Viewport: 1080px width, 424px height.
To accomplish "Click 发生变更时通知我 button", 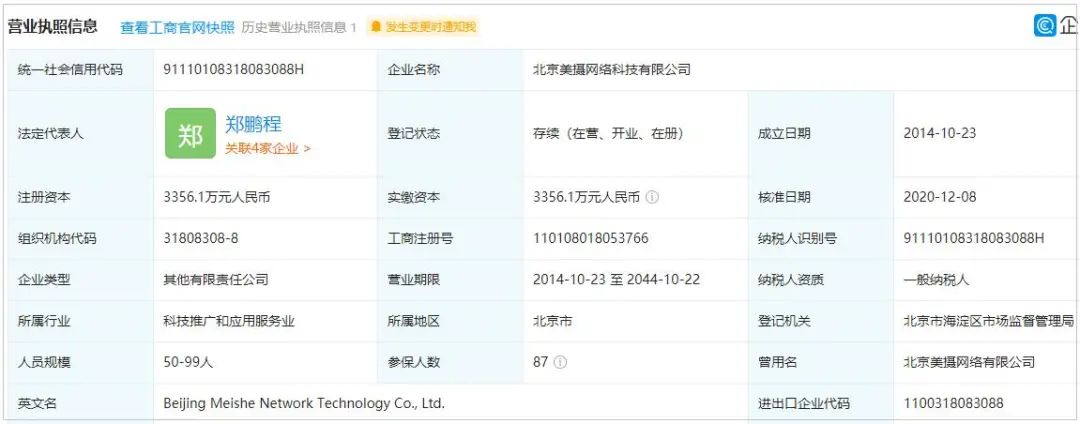I will (422, 27).
